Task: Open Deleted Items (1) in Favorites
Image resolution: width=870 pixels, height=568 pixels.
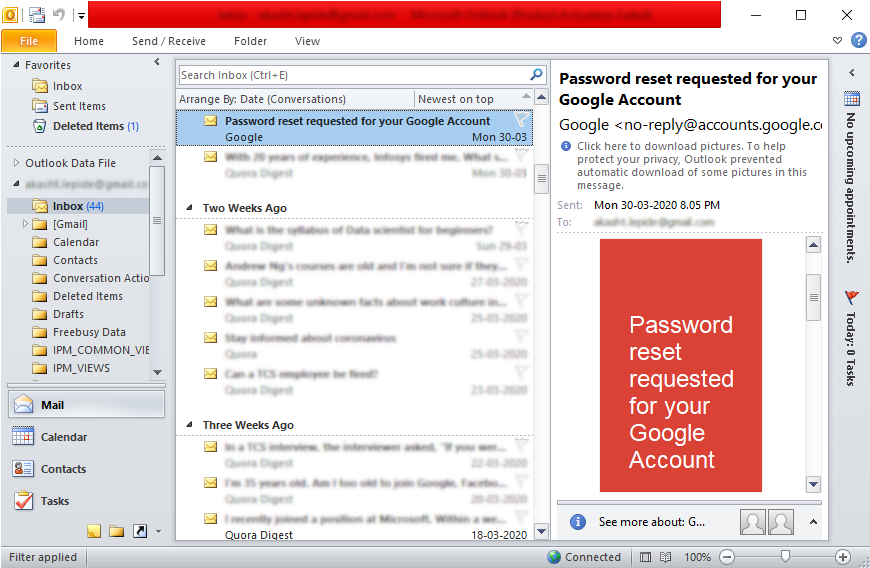Action: pyautogui.click(x=85, y=126)
